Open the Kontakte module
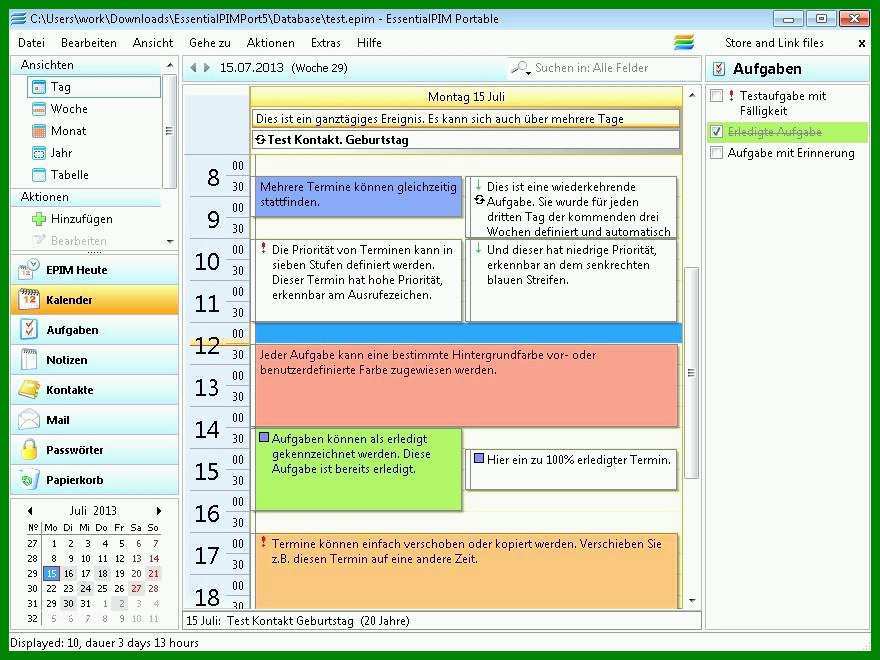 click(x=94, y=390)
